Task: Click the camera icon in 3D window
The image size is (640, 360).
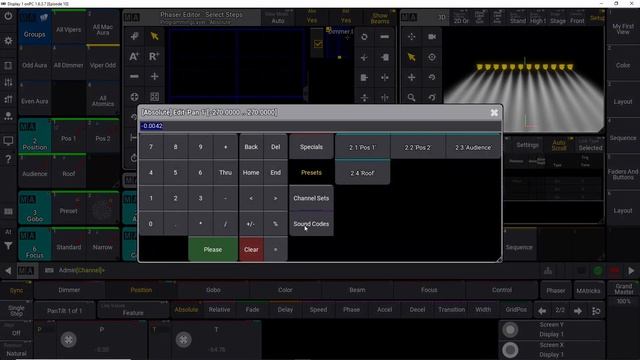Action: coord(432,37)
